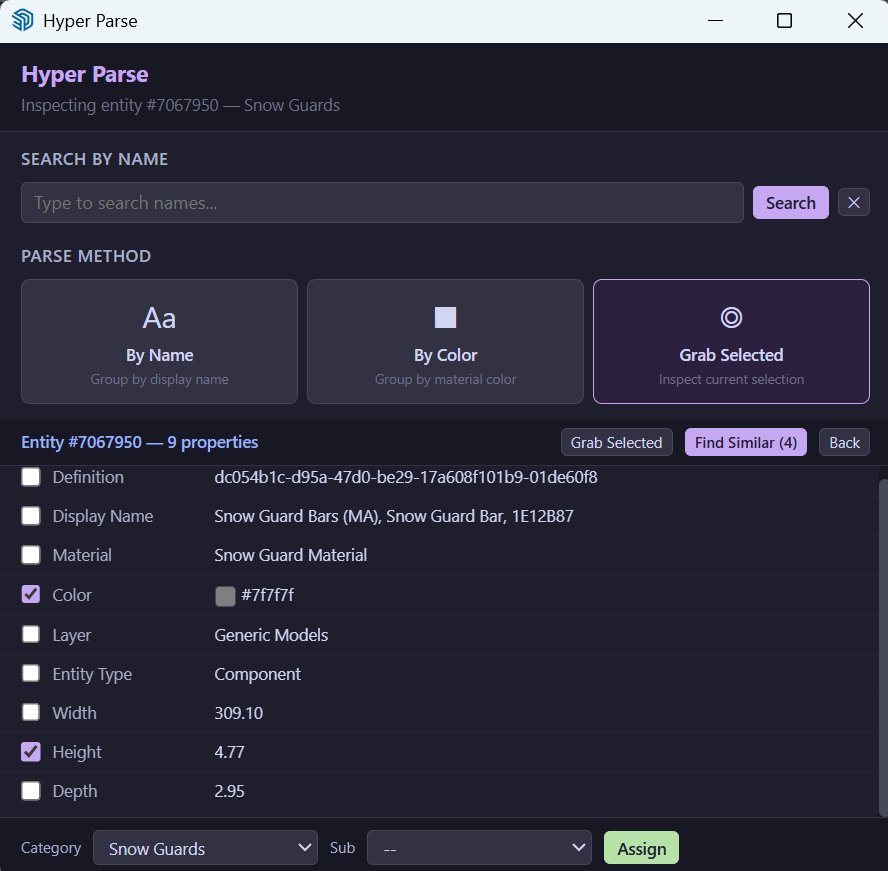Click the square icon in By Color card
This screenshot has height=871, width=888.
pyautogui.click(x=445, y=317)
